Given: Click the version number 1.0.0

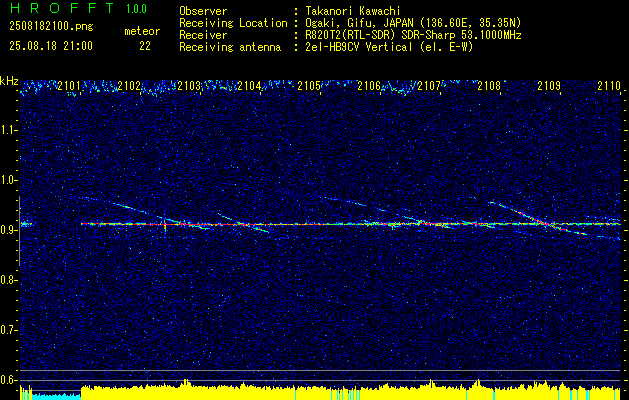Looking at the screenshot, I should pyautogui.click(x=136, y=9).
